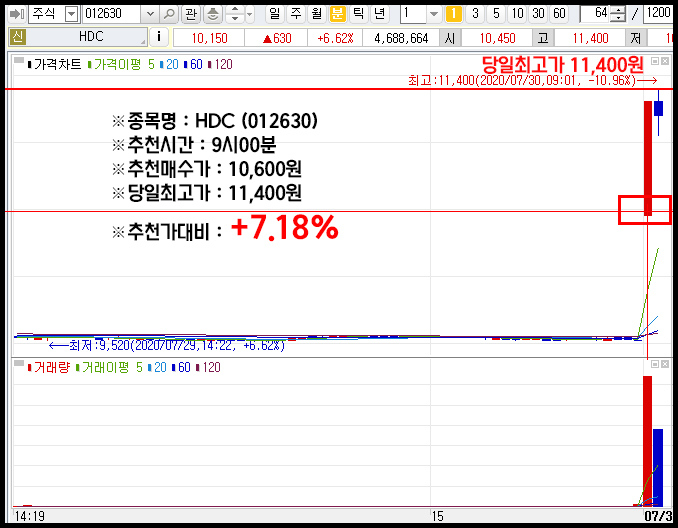Click the 60 volume average legend
This screenshot has width=678, height=528.
click(x=181, y=368)
